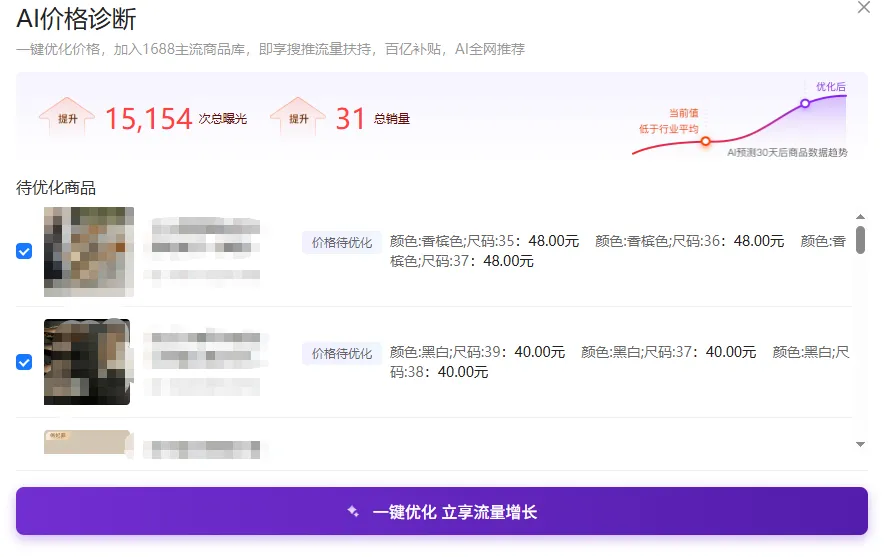
Task: Click the 次总曝光 label
Action: [223, 119]
